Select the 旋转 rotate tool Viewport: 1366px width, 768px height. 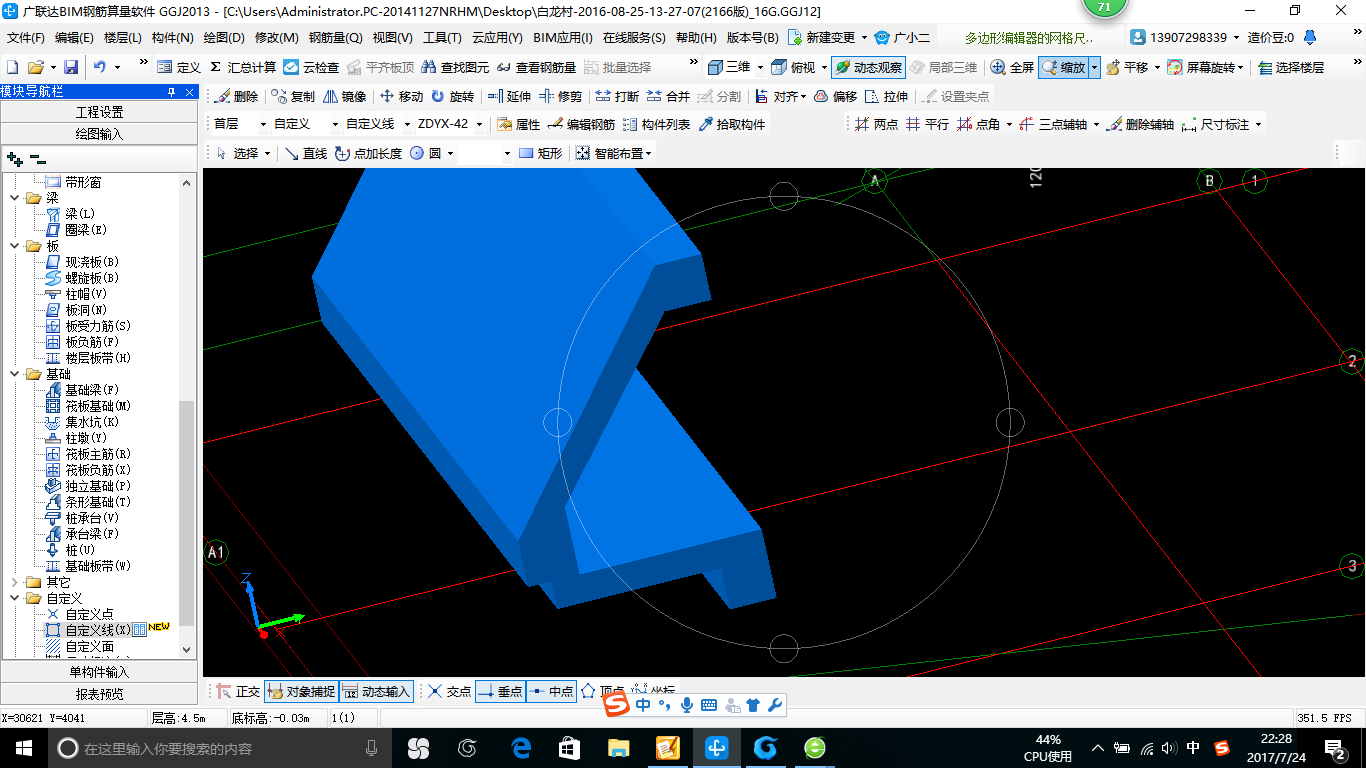pyautogui.click(x=452, y=96)
